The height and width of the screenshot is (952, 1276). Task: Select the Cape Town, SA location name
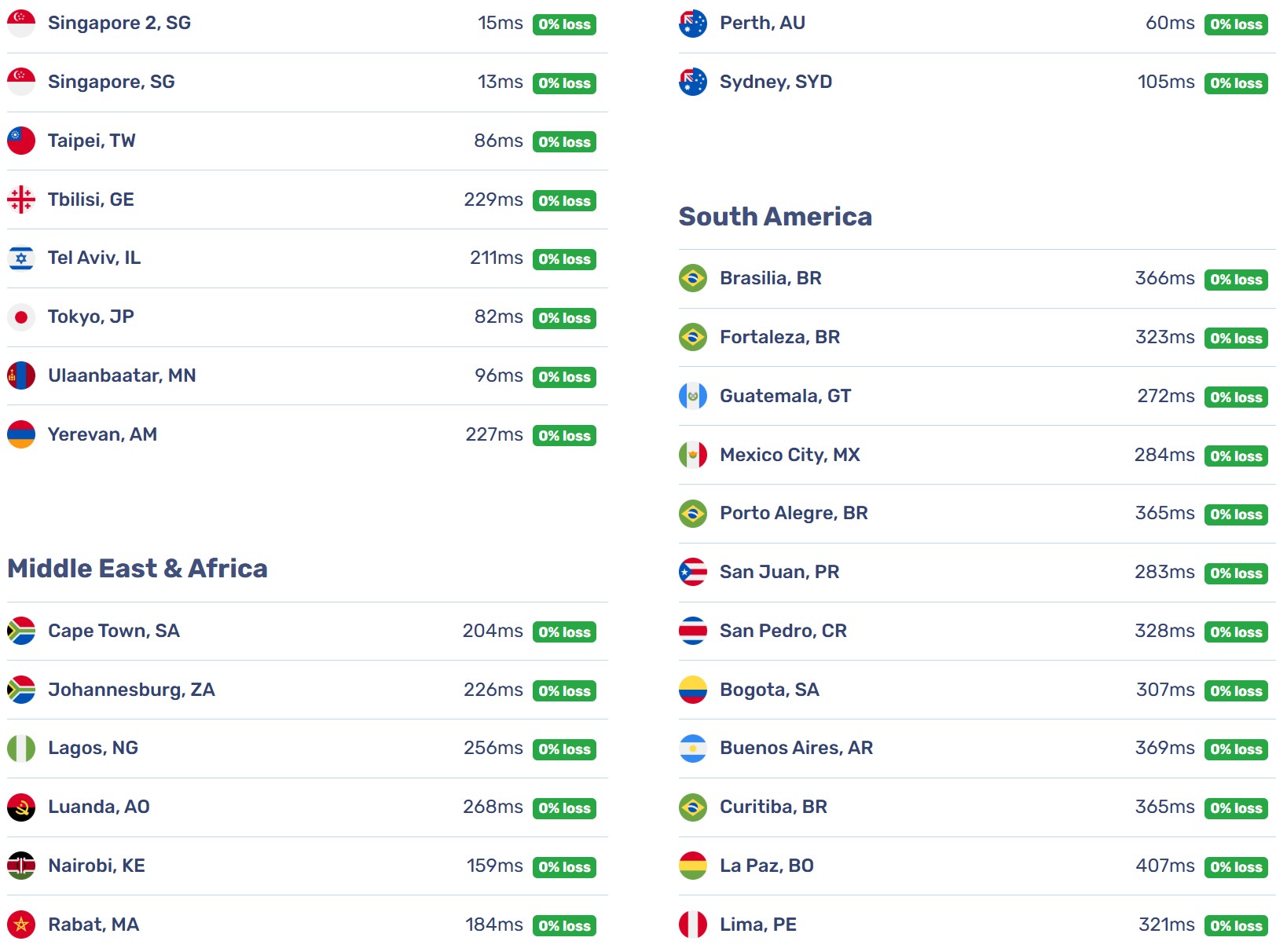pyautogui.click(x=114, y=631)
